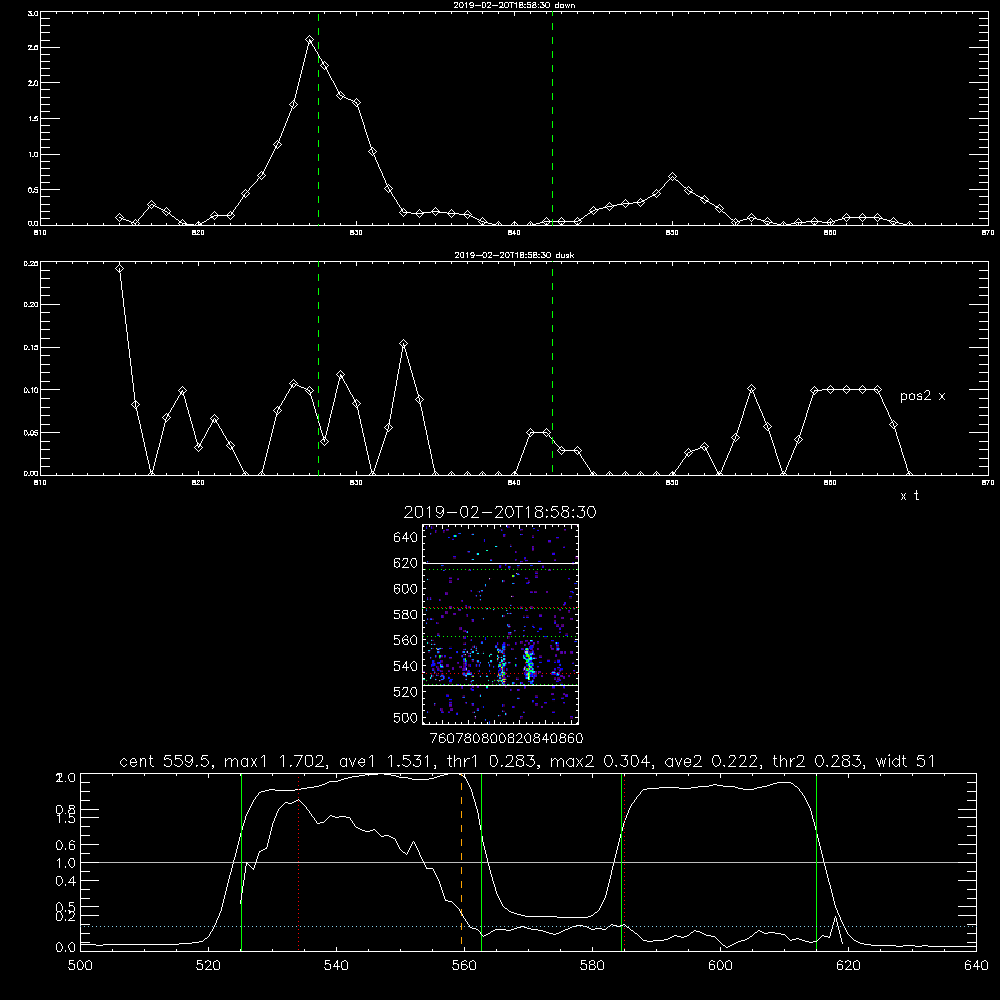Screen dimensions: 1000x1000
Task: Click the large timestamp title above the heatmap
Action: [x=500, y=512]
